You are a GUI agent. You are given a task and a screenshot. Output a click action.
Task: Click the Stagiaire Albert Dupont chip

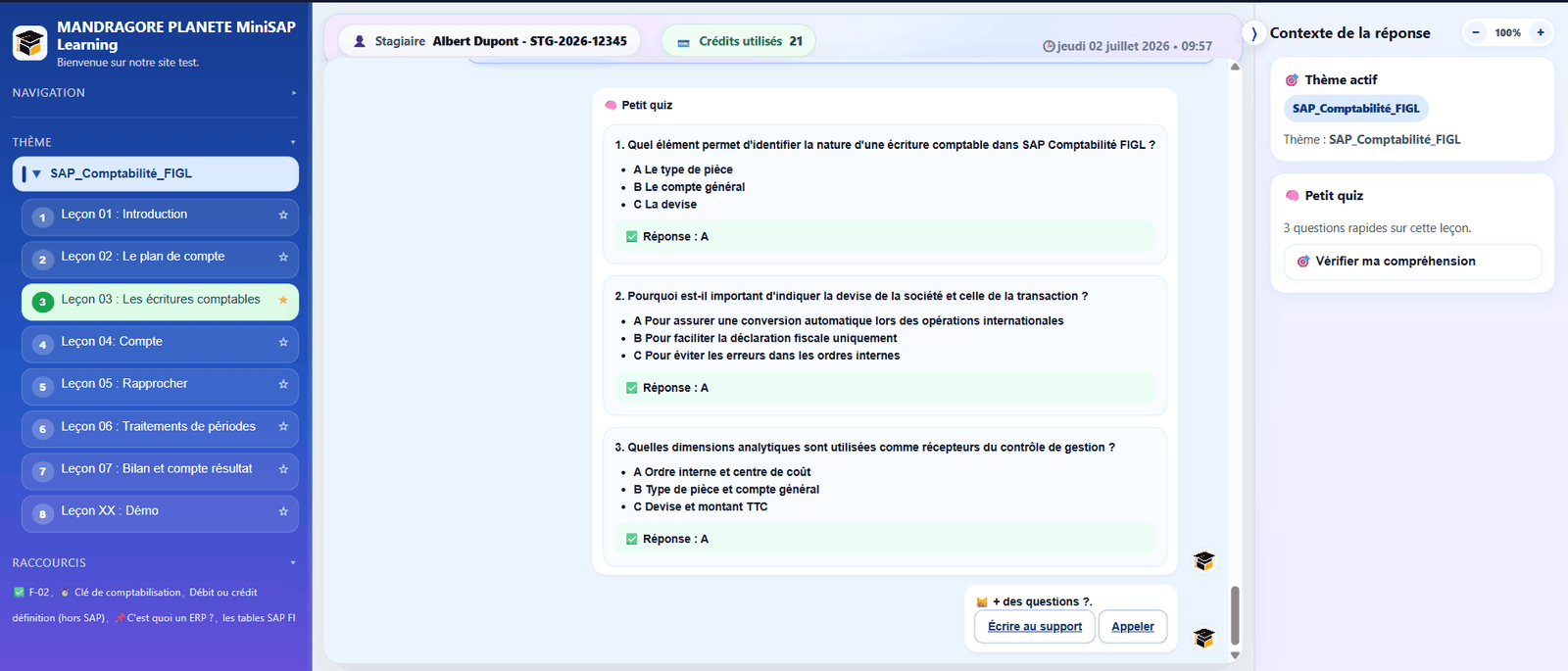click(490, 41)
